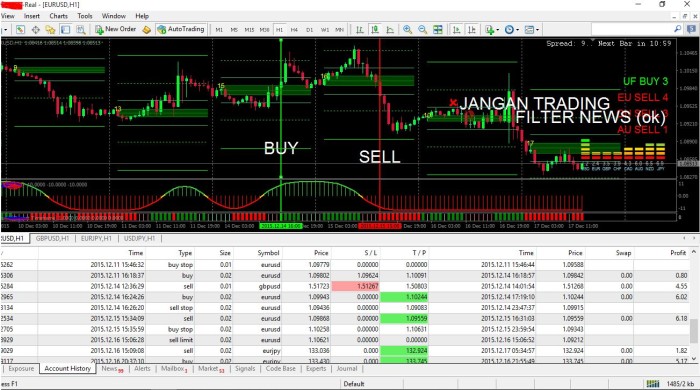This screenshot has width=700, height=390.
Task: Open the Code Base terminal tab
Action: [x=280, y=369]
